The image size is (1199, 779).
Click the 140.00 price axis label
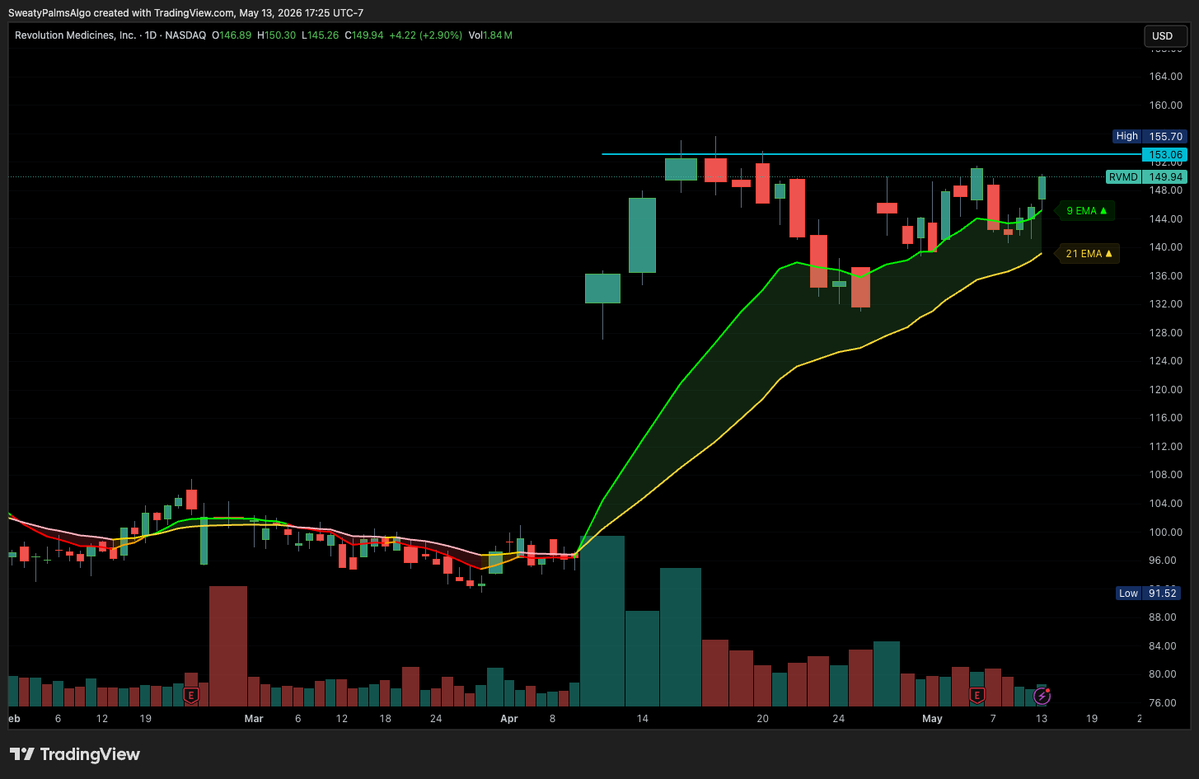1165,248
